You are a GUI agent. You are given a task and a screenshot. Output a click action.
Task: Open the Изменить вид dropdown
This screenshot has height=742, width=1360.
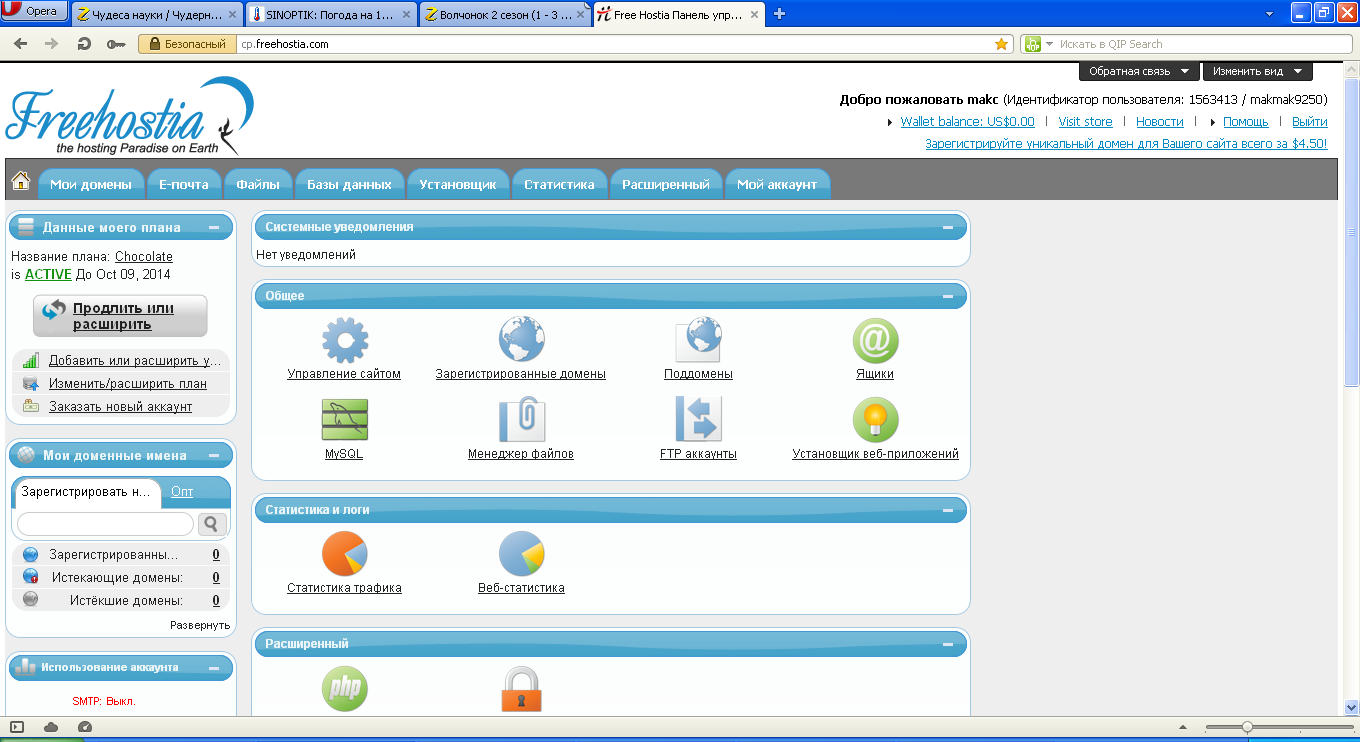coord(1257,71)
